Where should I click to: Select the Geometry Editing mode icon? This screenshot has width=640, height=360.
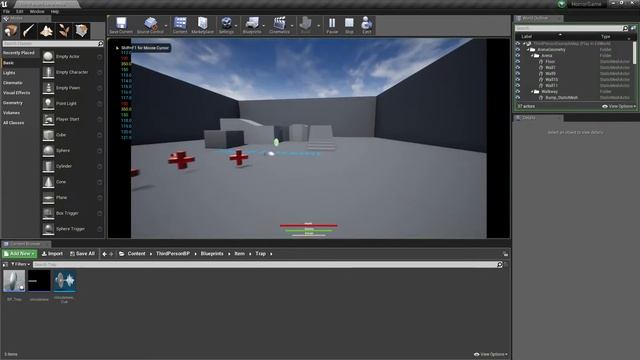[82, 31]
